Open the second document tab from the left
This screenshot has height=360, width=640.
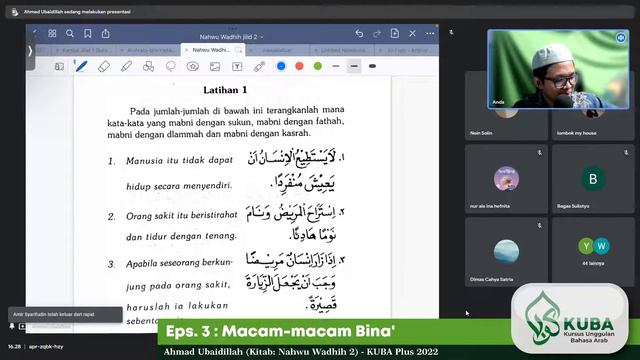(149, 50)
